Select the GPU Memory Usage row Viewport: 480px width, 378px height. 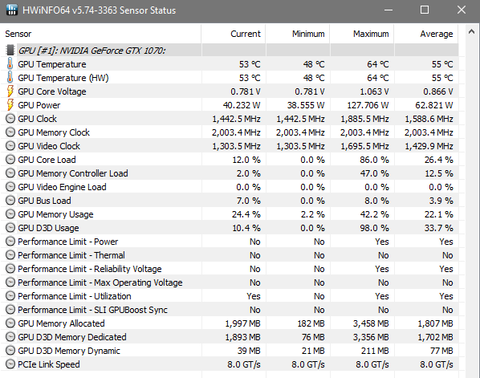[230, 214]
